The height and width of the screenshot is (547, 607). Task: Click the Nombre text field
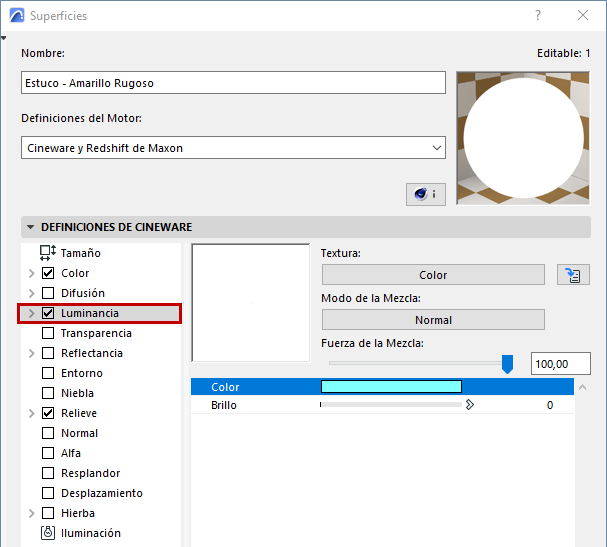[233, 83]
